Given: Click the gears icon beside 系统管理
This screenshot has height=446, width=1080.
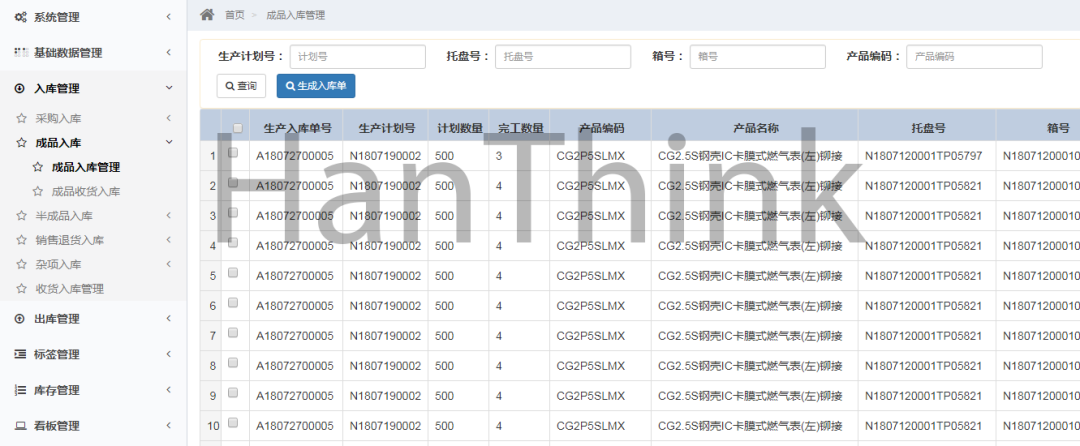Looking at the screenshot, I should click(x=20, y=17).
